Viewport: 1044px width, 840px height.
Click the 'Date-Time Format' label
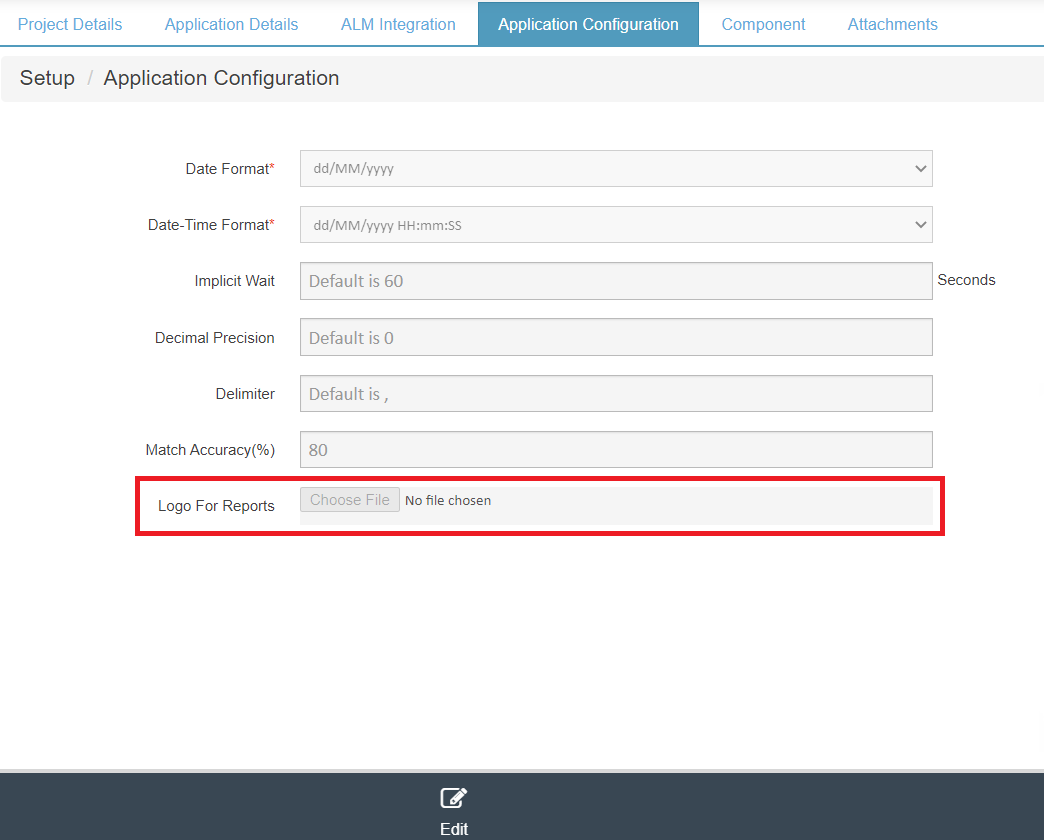point(211,225)
